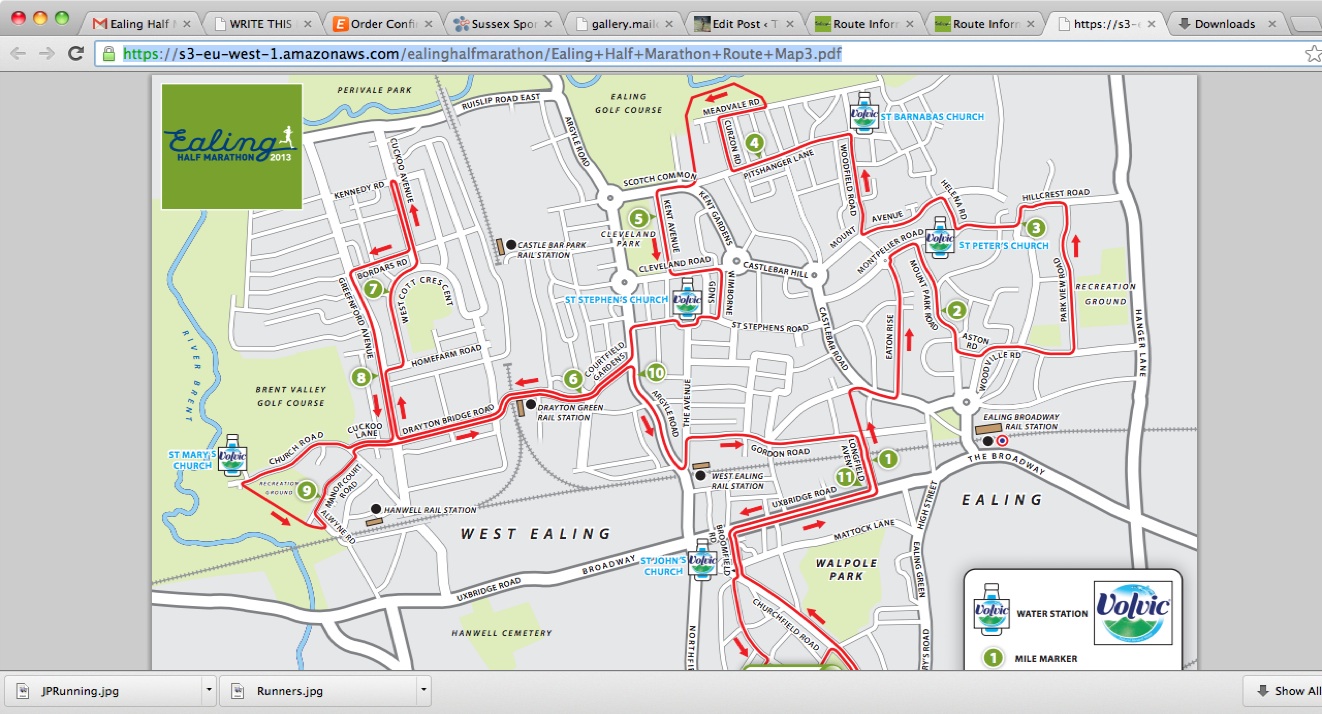The height and width of the screenshot is (714, 1322).
Task: Click the Ealing Half Marathon 2013 logo
Action: (232, 146)
